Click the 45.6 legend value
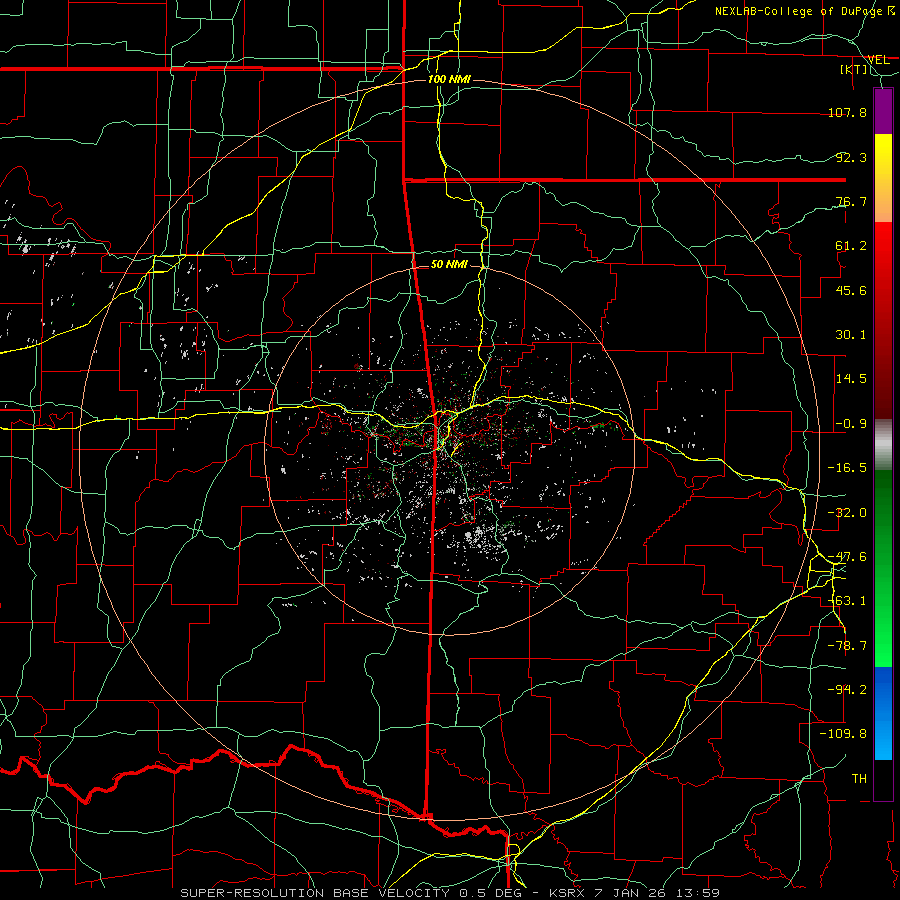Image resolution: width=900 pixels, height=900 pixels. (851, 290)
